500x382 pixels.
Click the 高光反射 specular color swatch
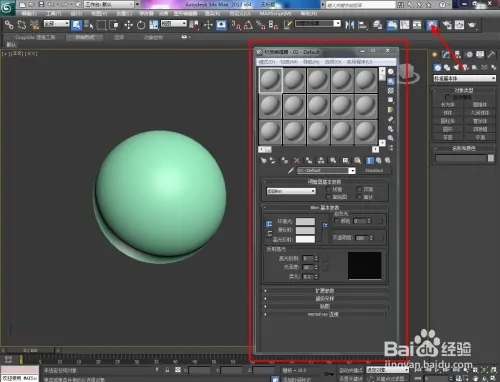pyautogui.click(x=305, y=239)
